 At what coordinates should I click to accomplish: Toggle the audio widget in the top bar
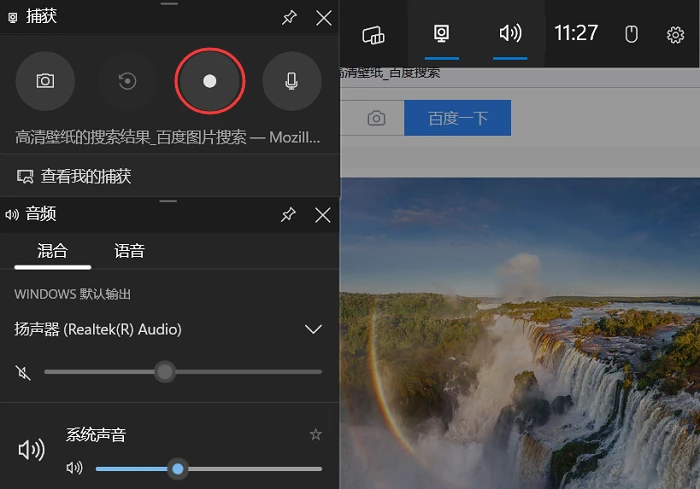point(510,34)
